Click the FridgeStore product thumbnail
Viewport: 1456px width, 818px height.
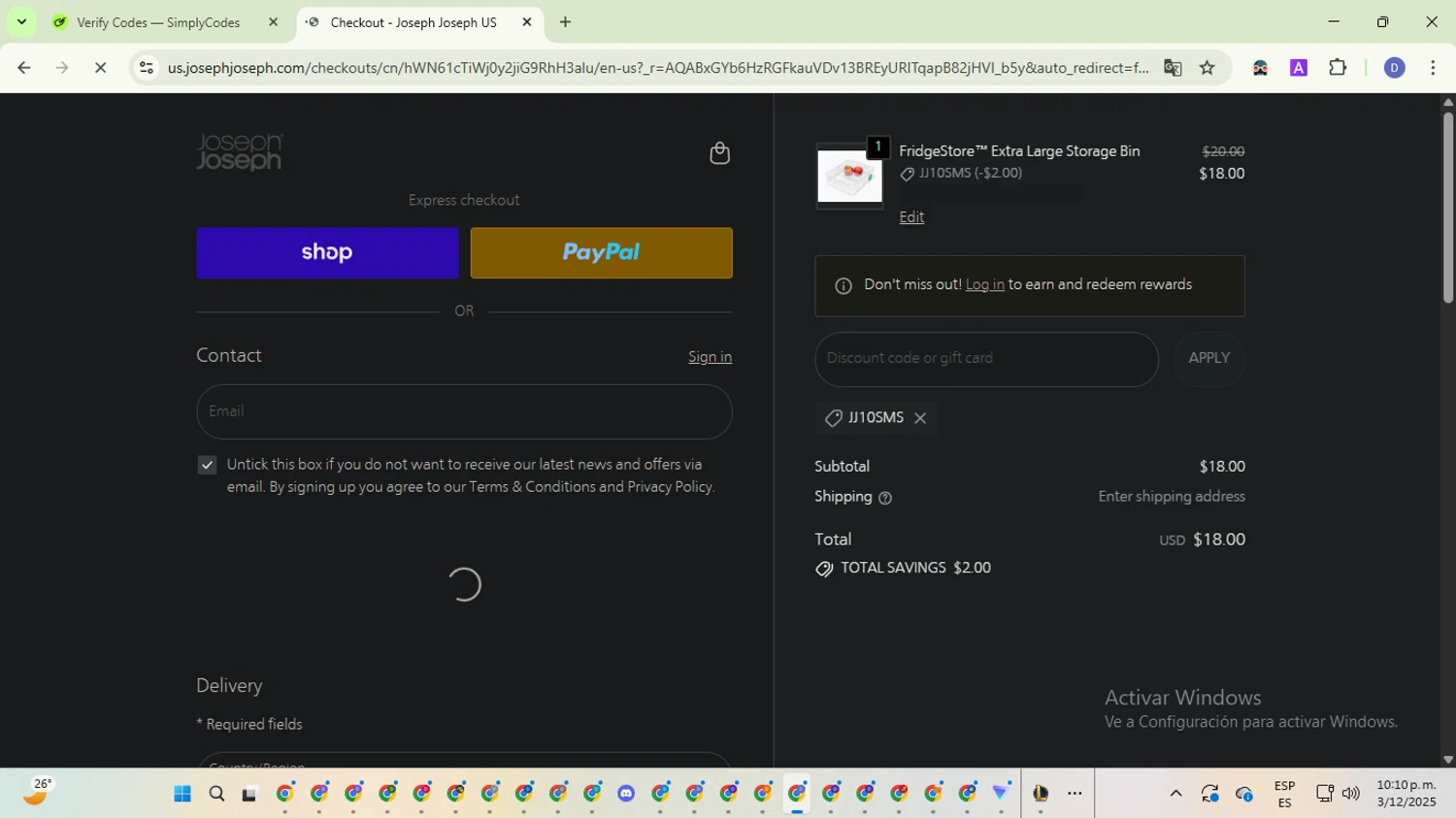(x=849, y=177)
